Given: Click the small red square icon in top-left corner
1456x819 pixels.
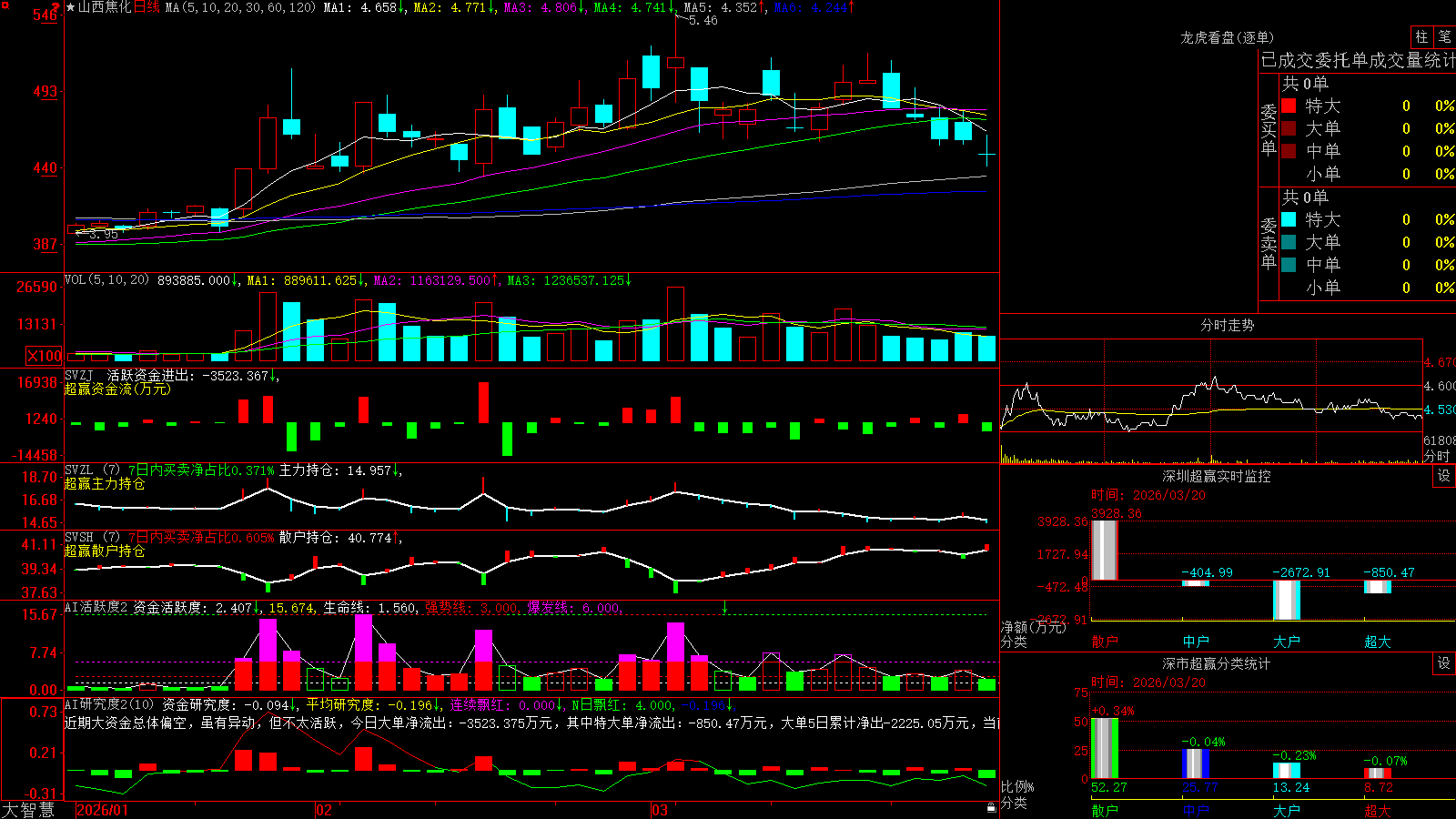Looking at the screenshot, I should tap(5, 5).
